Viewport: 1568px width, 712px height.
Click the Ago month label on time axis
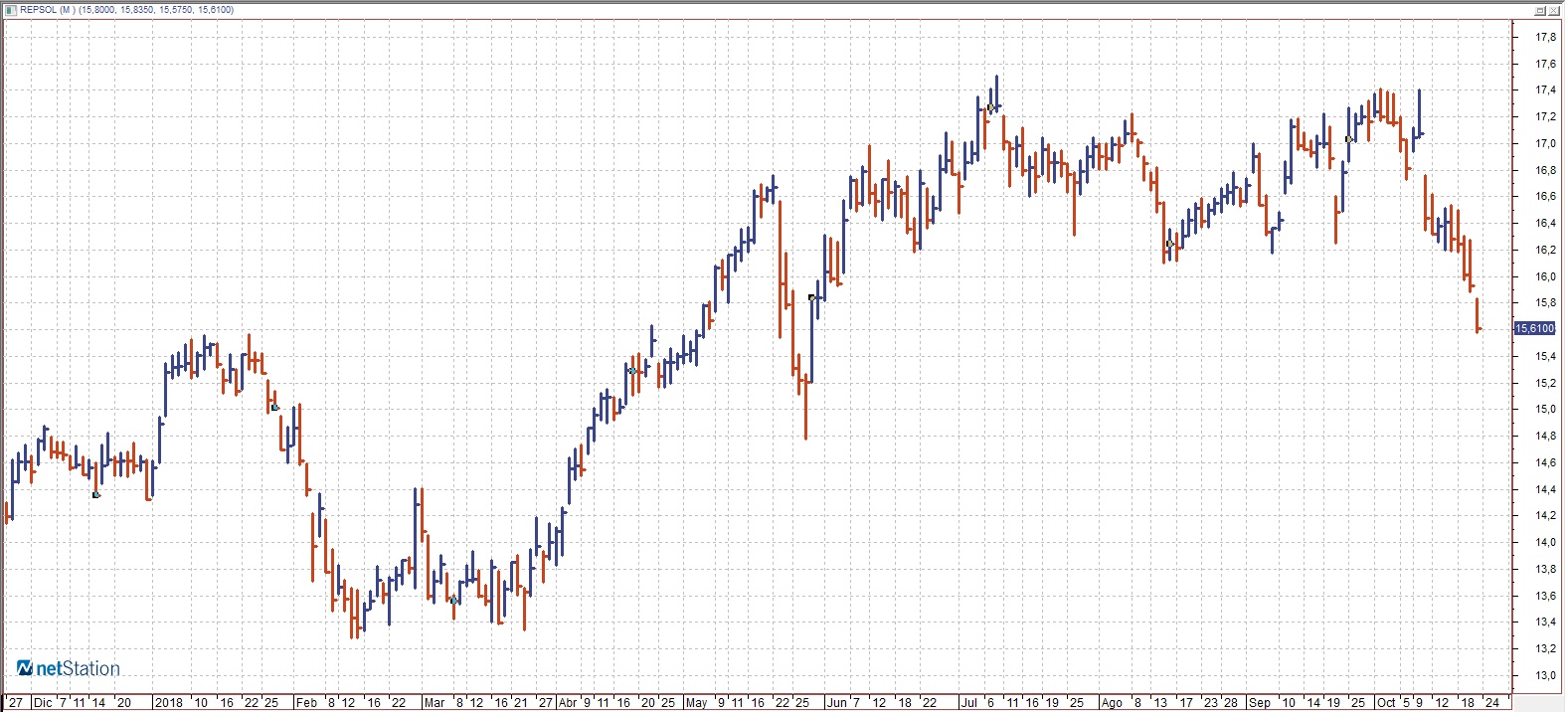[1112, 702]
